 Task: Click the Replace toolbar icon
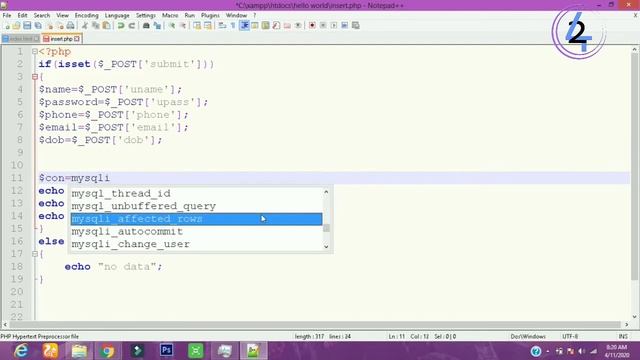157,26
